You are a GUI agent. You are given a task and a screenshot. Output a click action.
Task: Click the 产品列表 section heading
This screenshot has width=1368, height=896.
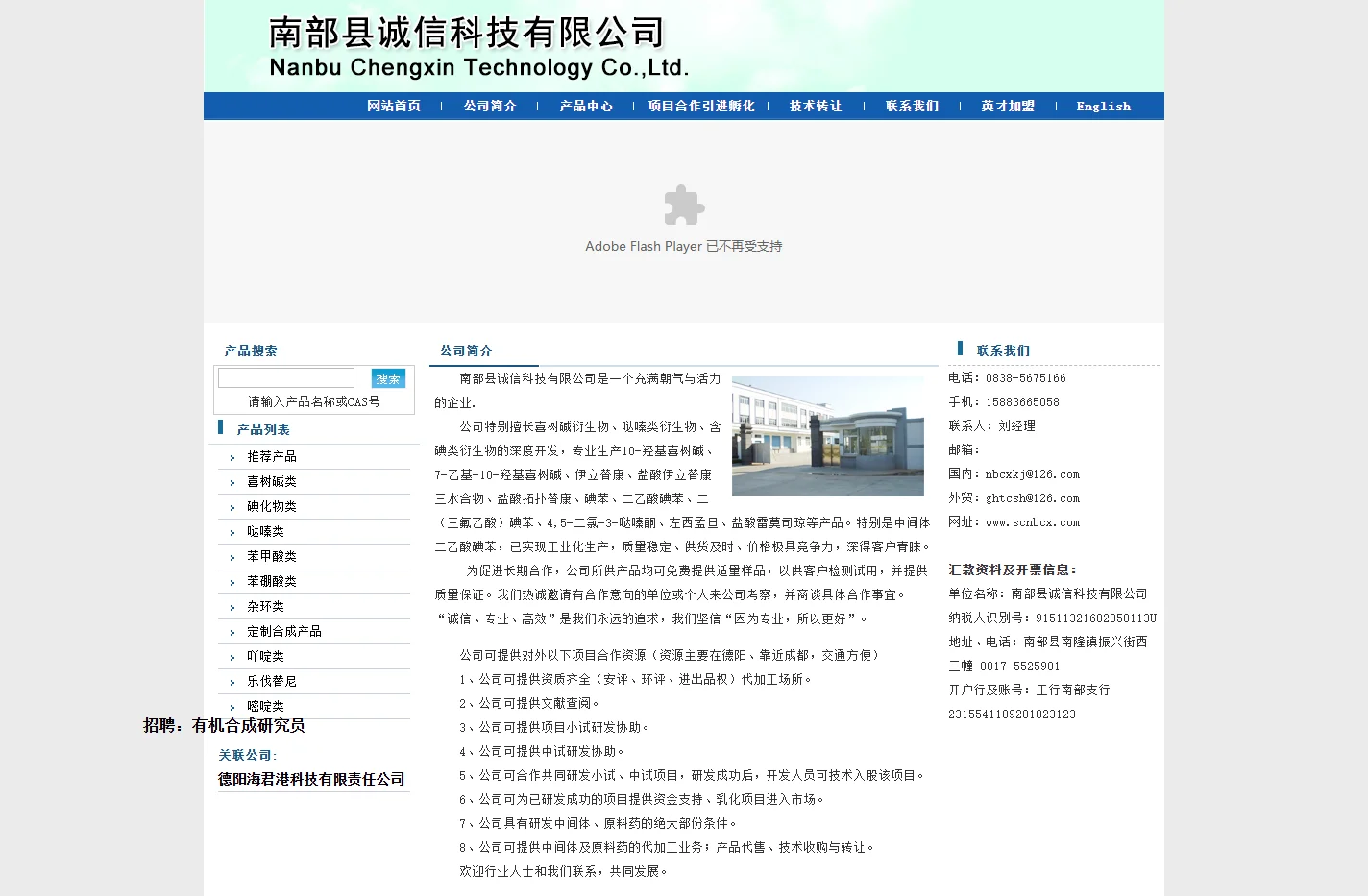point(263,429)
